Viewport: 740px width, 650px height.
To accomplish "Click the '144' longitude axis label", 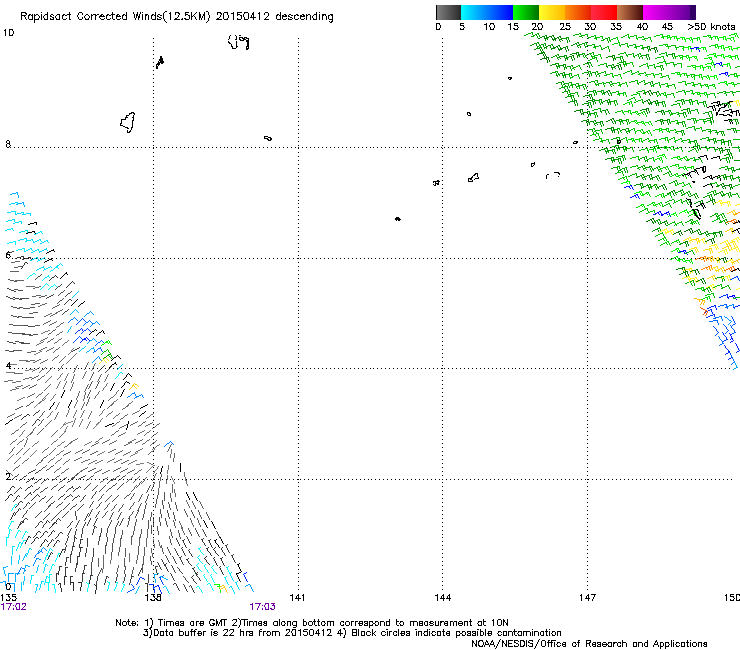I will 443,598.
